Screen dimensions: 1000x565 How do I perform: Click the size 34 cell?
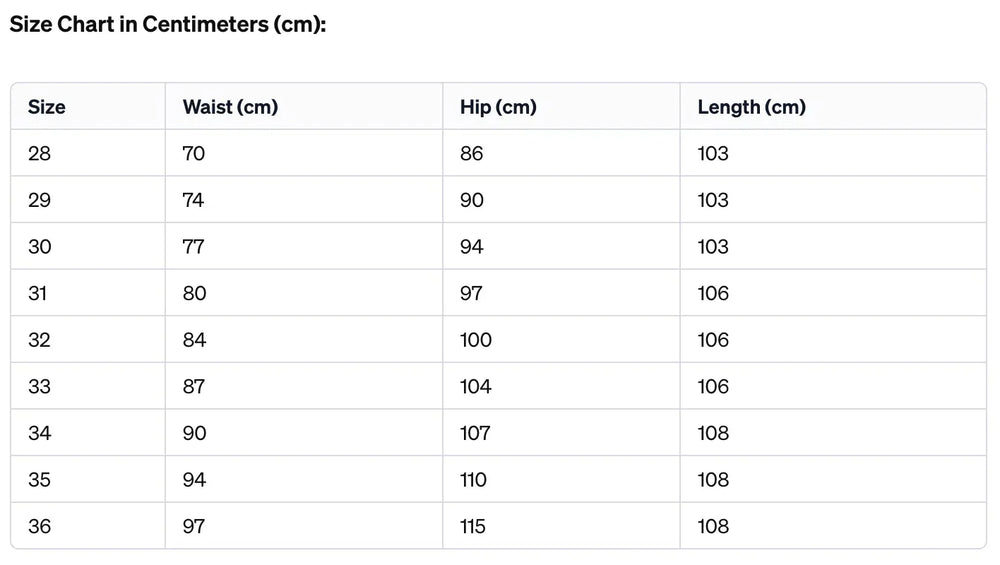(x=39, y=433)
